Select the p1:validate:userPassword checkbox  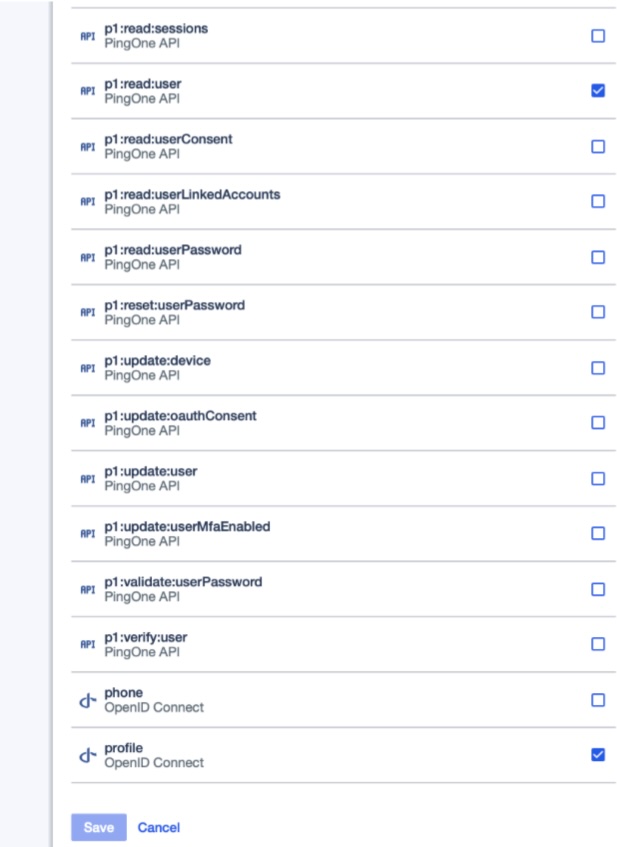(598, 589)
